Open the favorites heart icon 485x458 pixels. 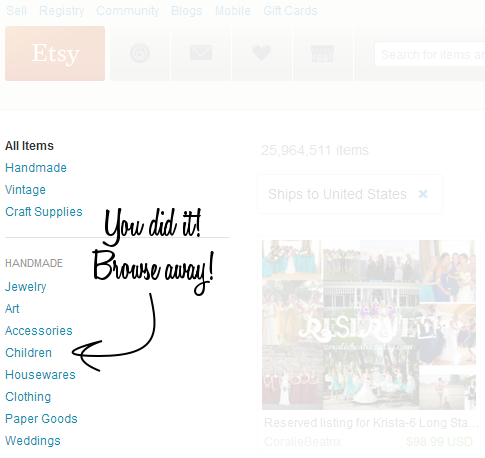pyautogui.click(x=262, y=53)
